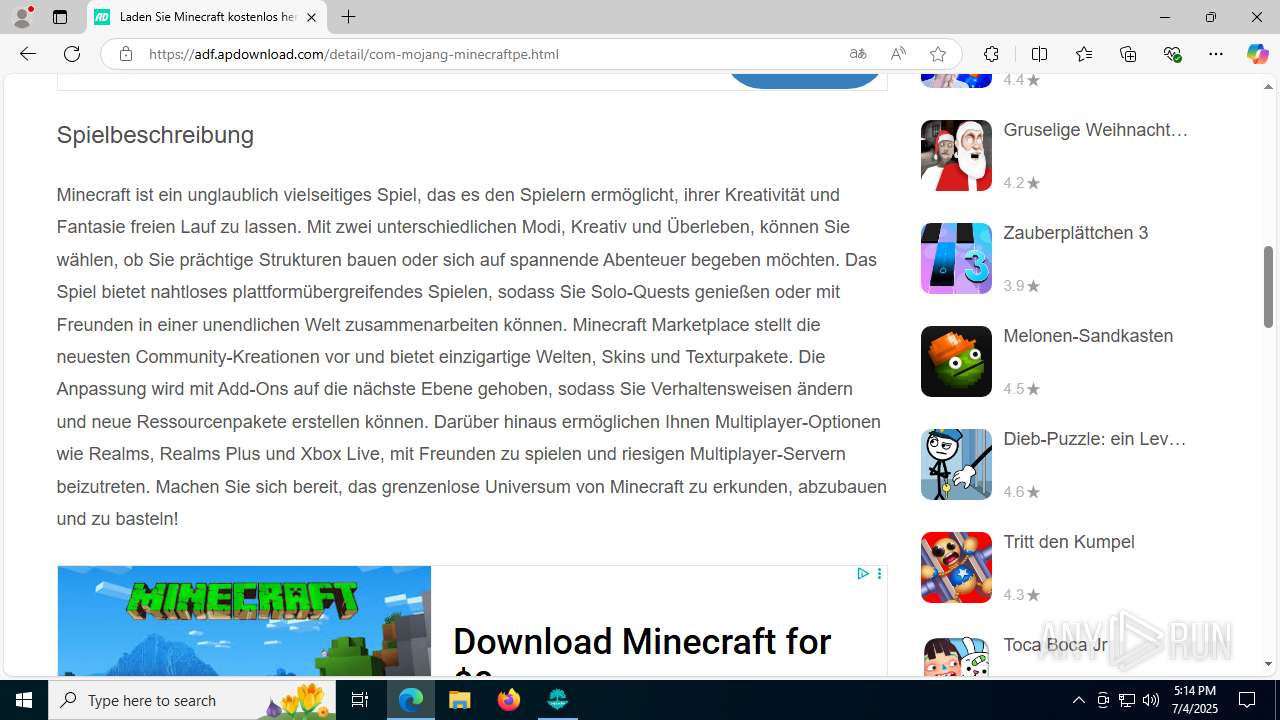Open the Melonen-Sandkasten title link

click(x=1088, y=336)
